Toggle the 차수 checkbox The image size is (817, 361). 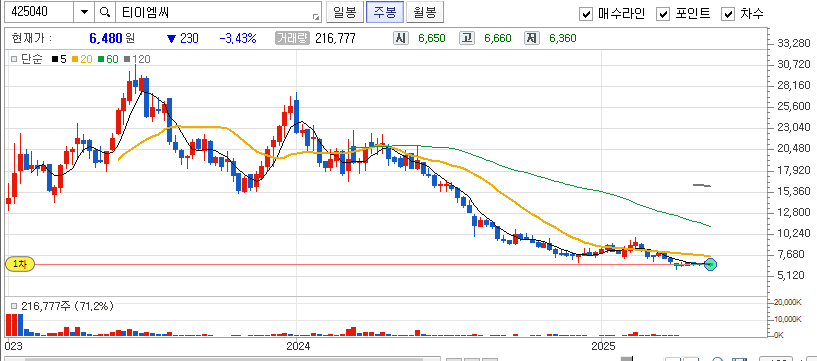tap(728, 14)
